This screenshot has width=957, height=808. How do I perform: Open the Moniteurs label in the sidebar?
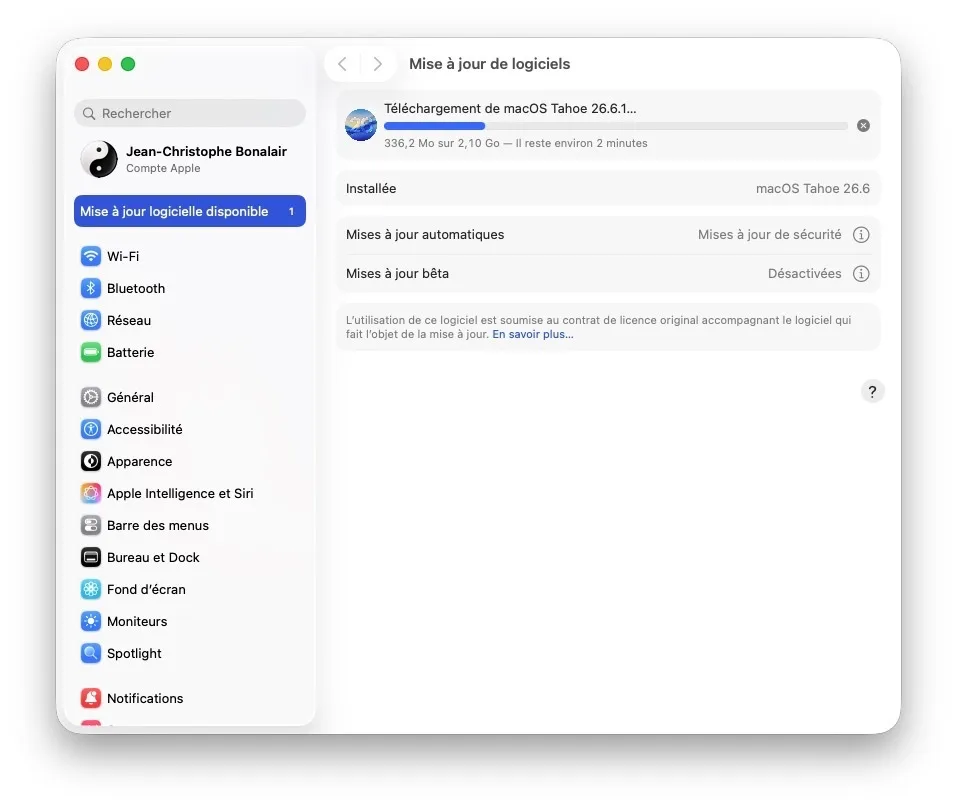point(137,621)
